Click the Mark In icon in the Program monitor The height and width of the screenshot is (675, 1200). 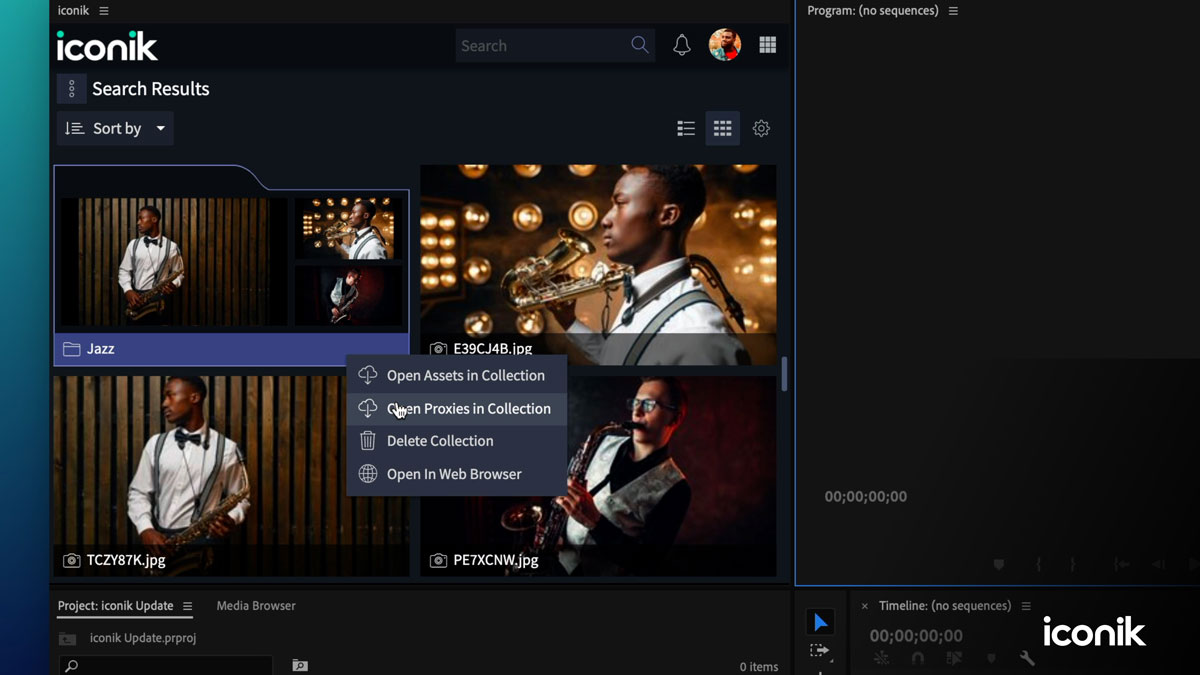[1038, 563]
